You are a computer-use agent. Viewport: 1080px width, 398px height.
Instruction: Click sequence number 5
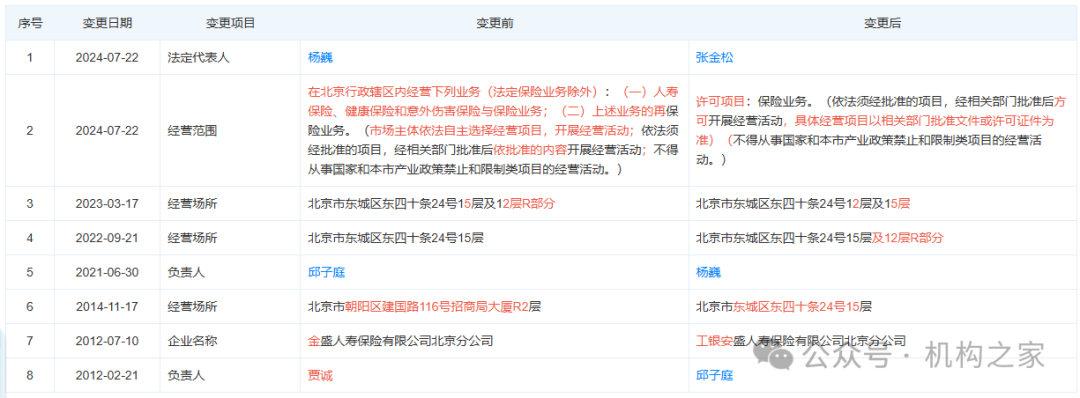30,272
